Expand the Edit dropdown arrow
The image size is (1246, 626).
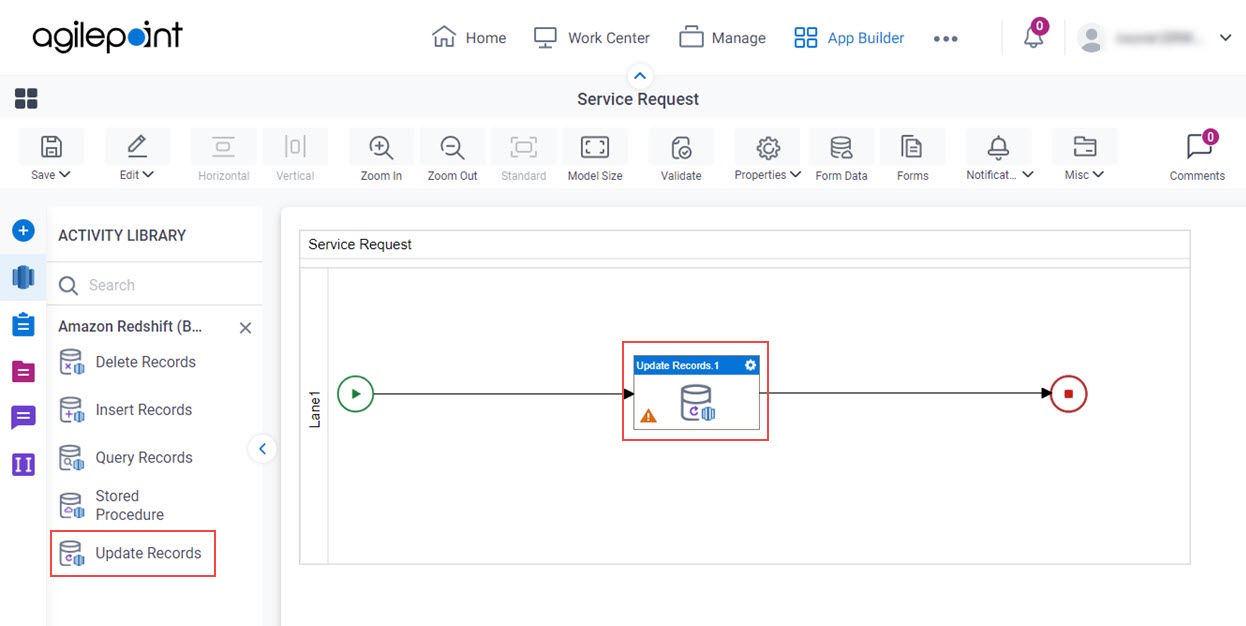[148, 174]
